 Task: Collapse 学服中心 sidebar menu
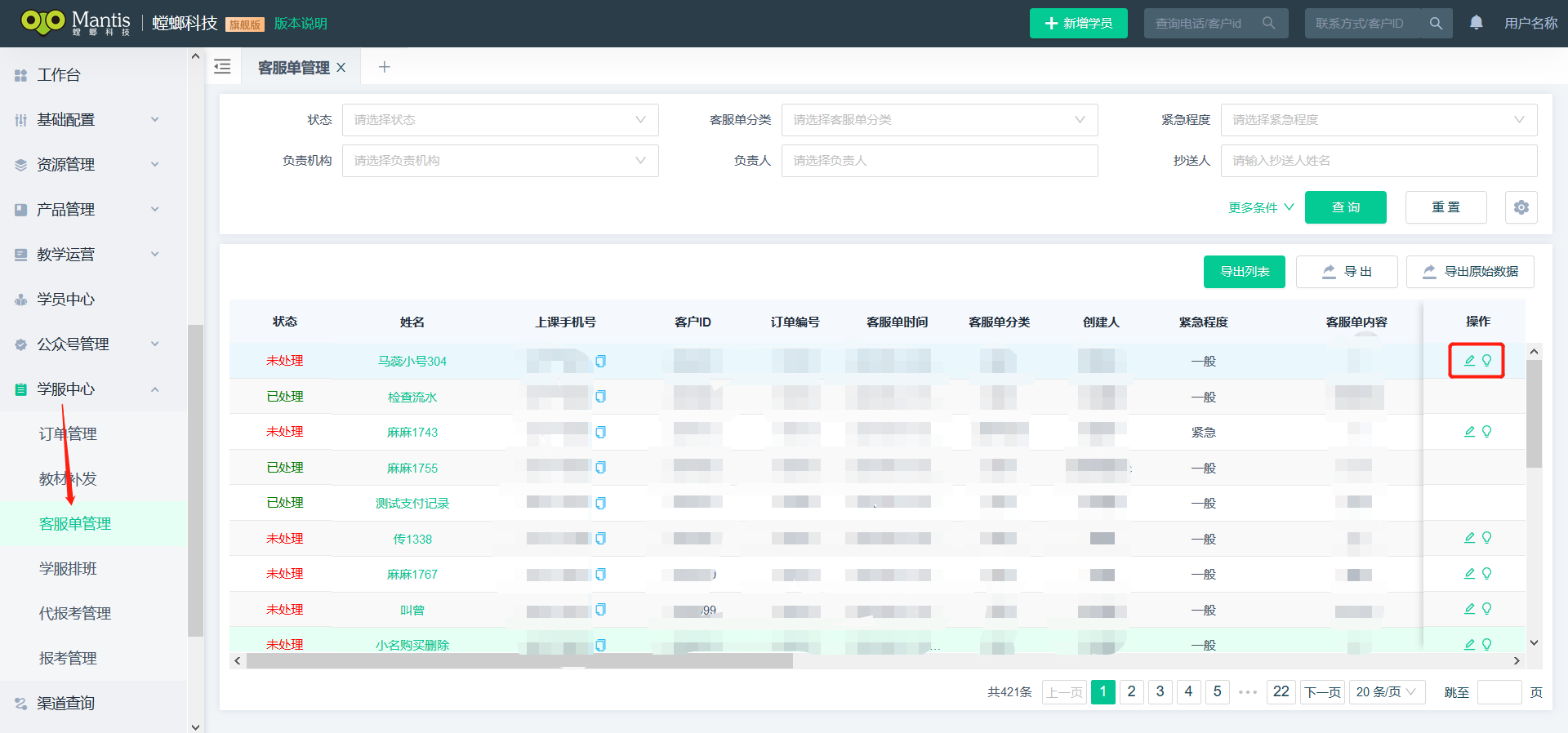[94, 389]
